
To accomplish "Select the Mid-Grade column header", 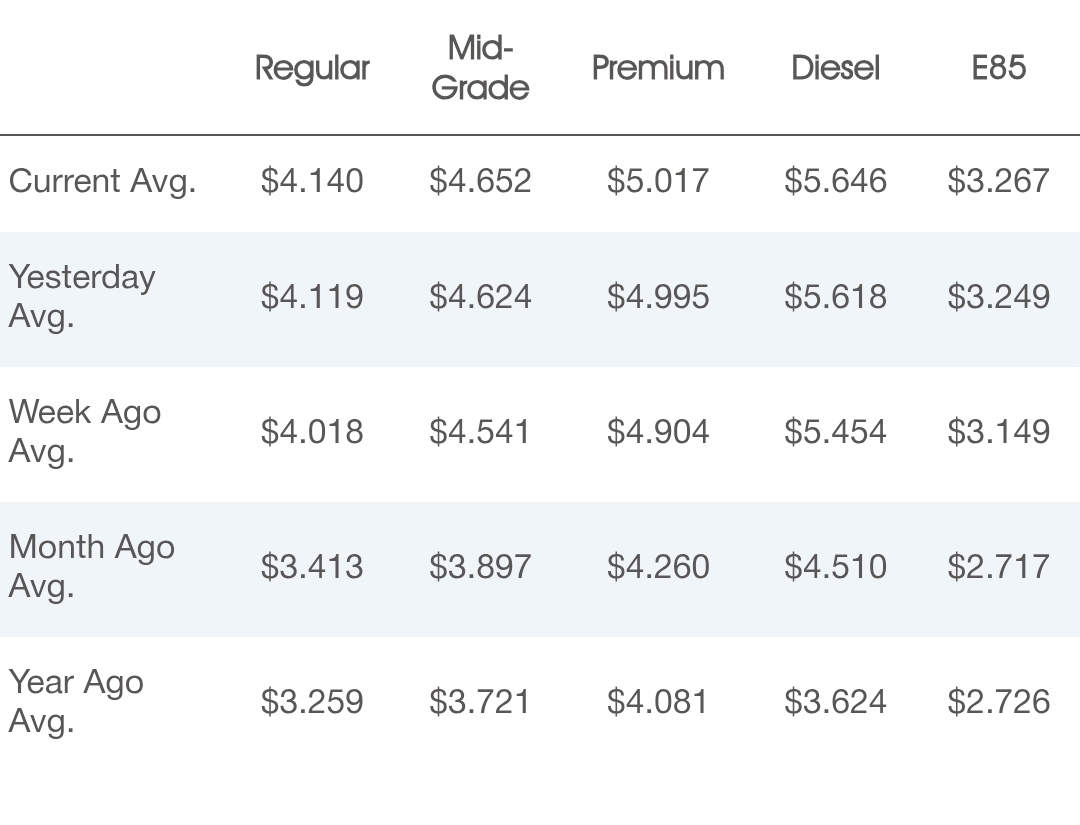I will tap(480, 68).
